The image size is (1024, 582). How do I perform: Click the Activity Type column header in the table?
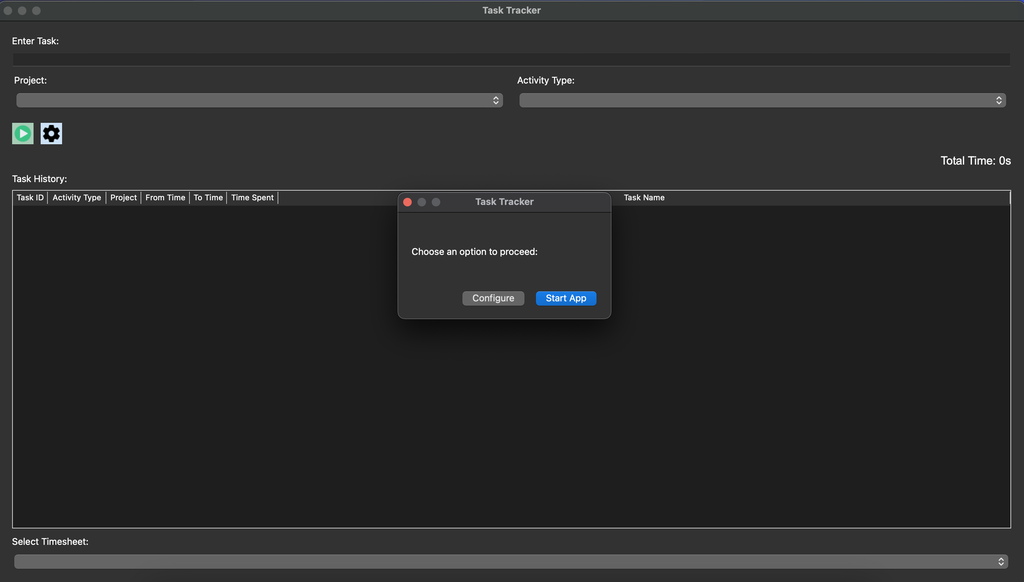click(77, 198)
